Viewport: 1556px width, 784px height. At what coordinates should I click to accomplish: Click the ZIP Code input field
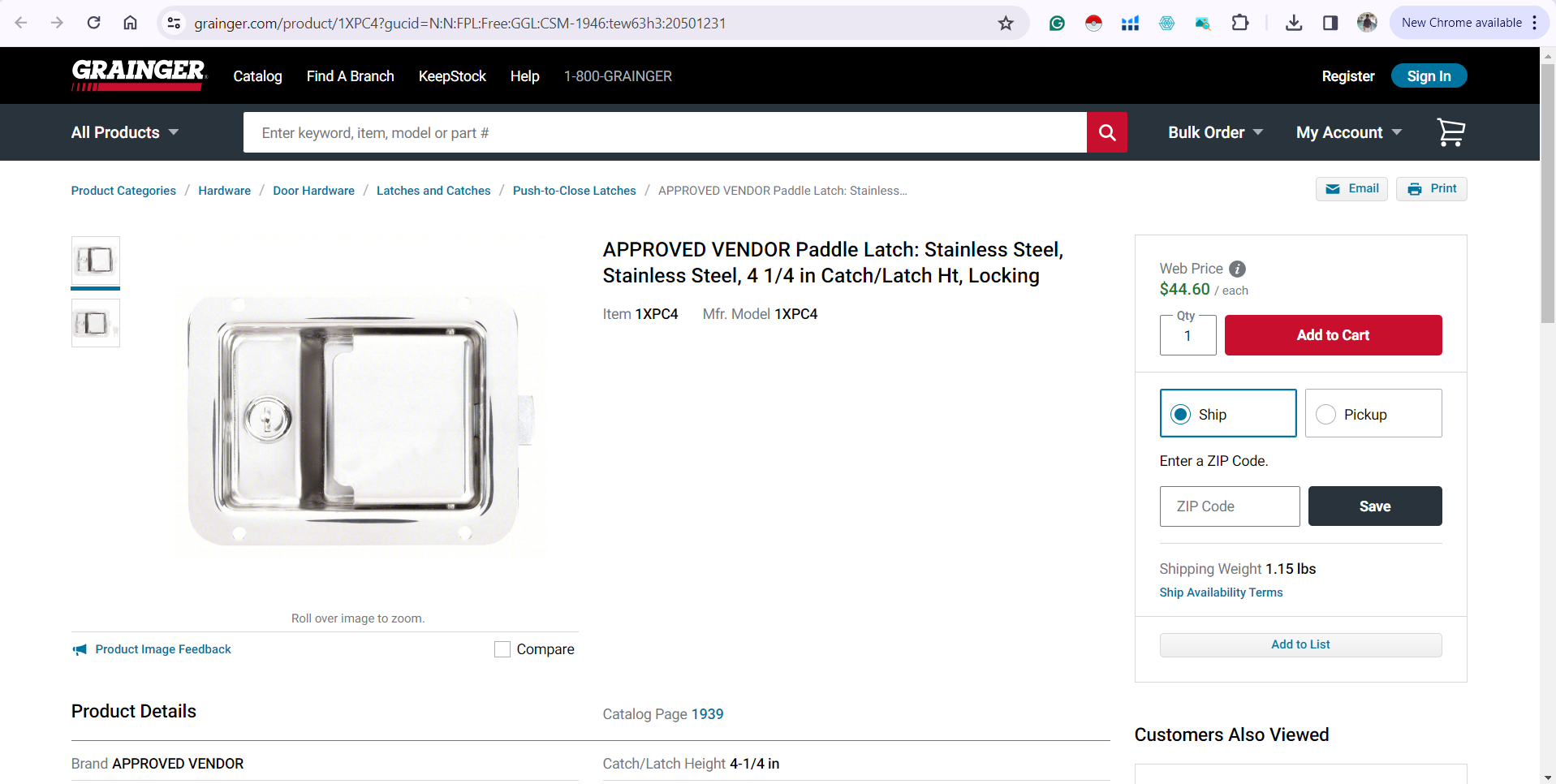click(1230, 506)
